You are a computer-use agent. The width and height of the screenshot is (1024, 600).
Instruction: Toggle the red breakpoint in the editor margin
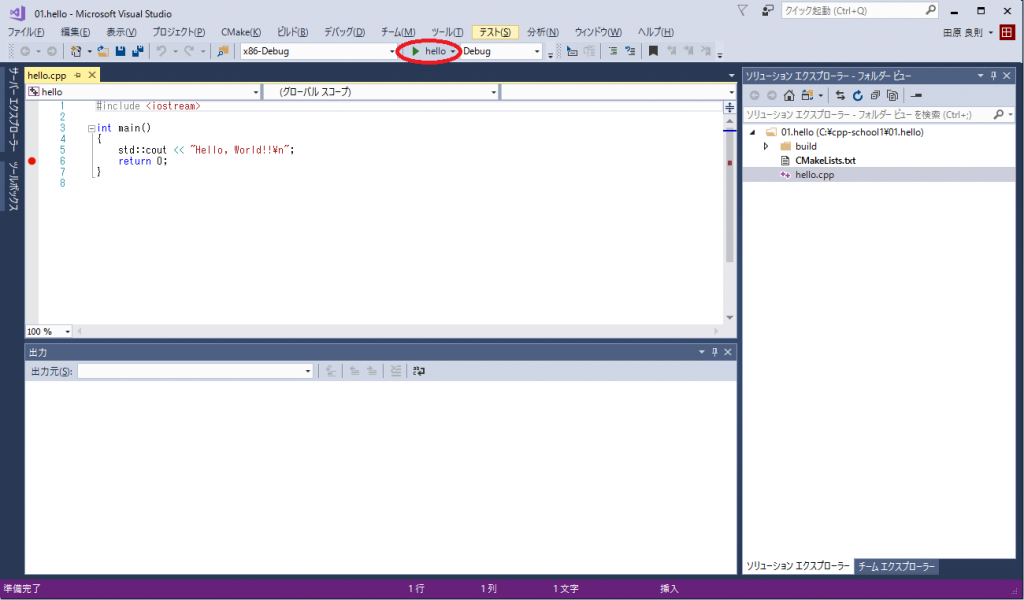[31, 160]
